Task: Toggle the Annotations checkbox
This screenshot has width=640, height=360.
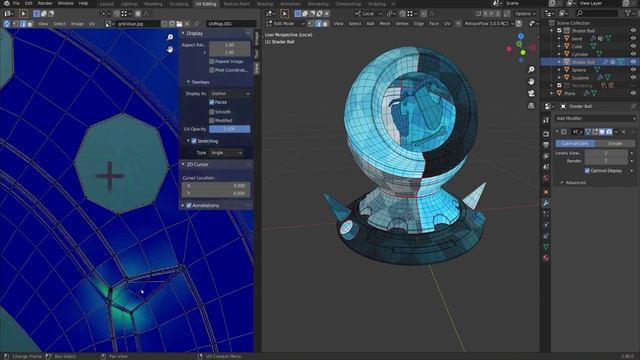Action: 189,205
